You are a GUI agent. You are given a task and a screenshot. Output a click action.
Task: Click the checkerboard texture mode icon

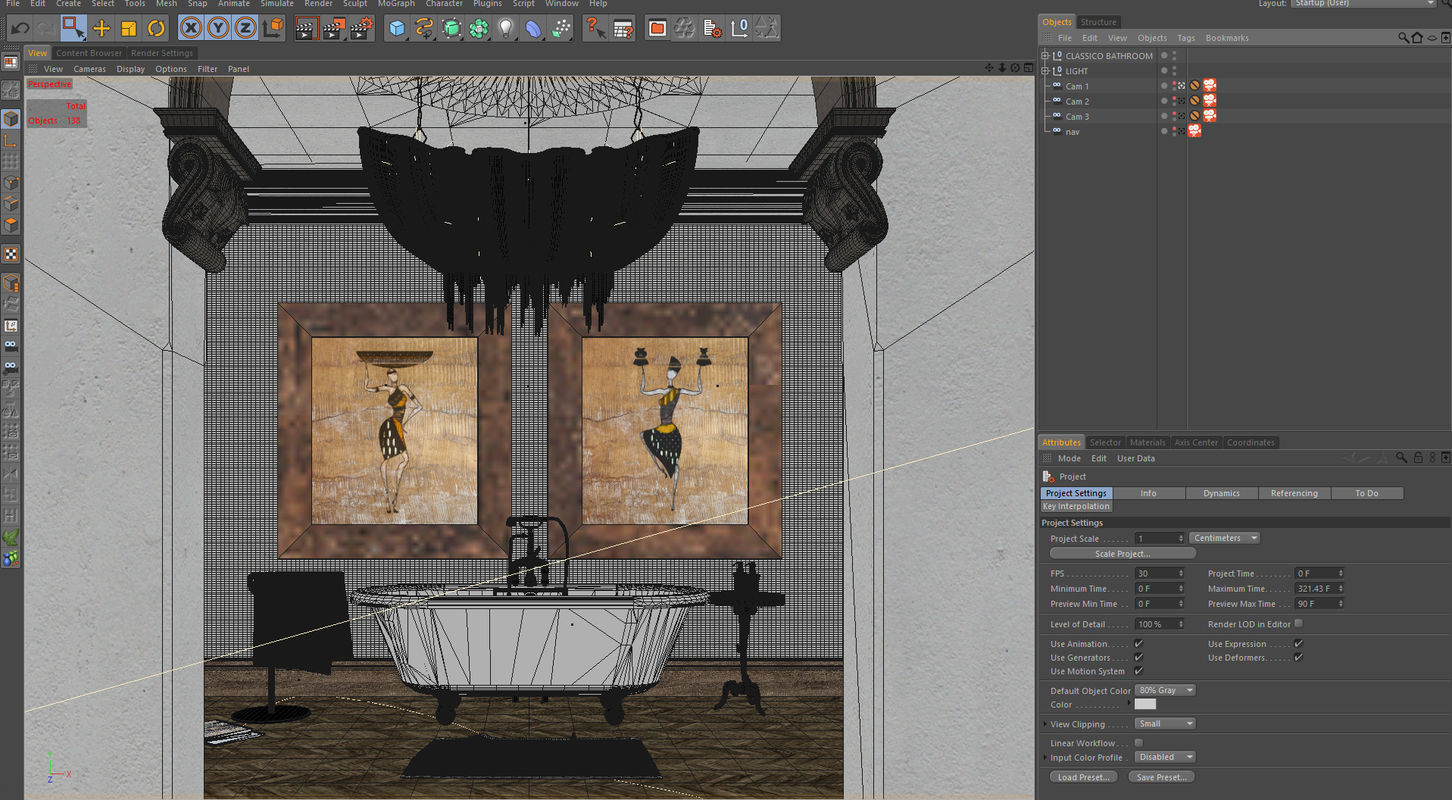(11, 254)
